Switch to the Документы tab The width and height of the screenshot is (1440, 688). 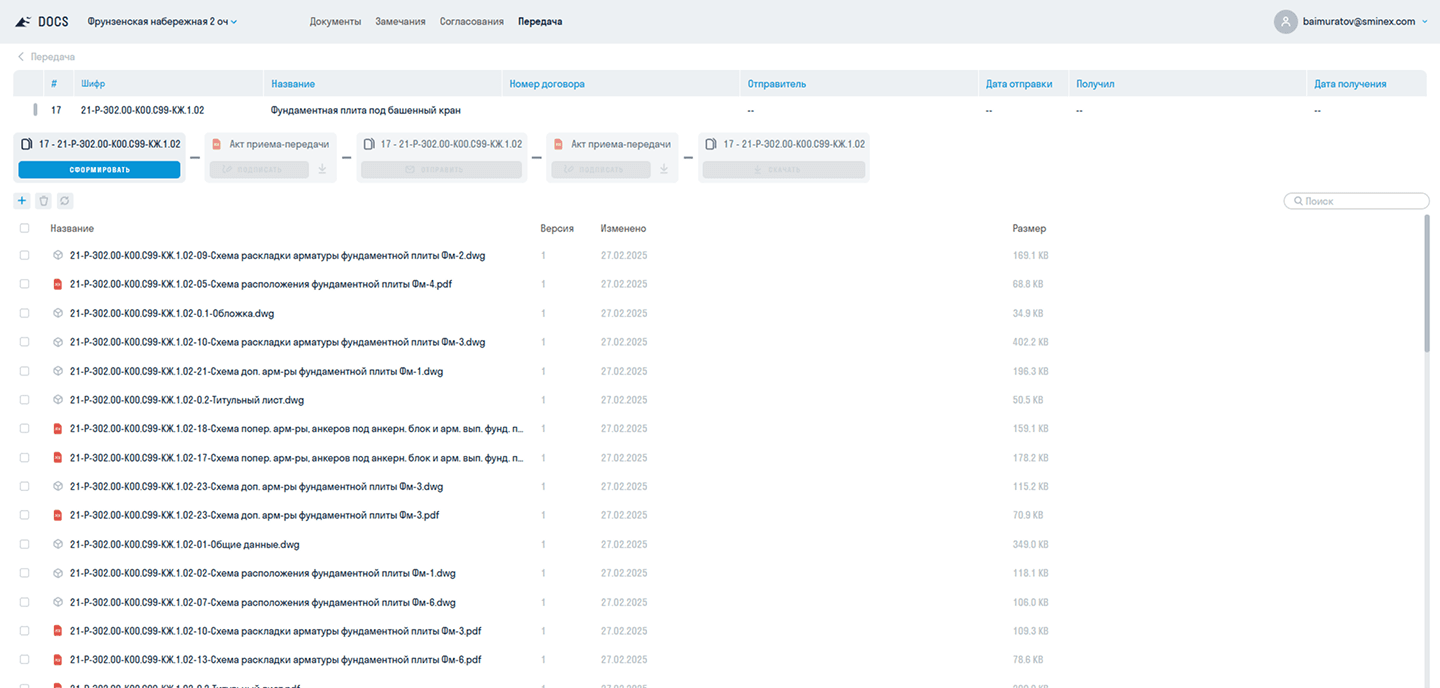coord(335,21)
